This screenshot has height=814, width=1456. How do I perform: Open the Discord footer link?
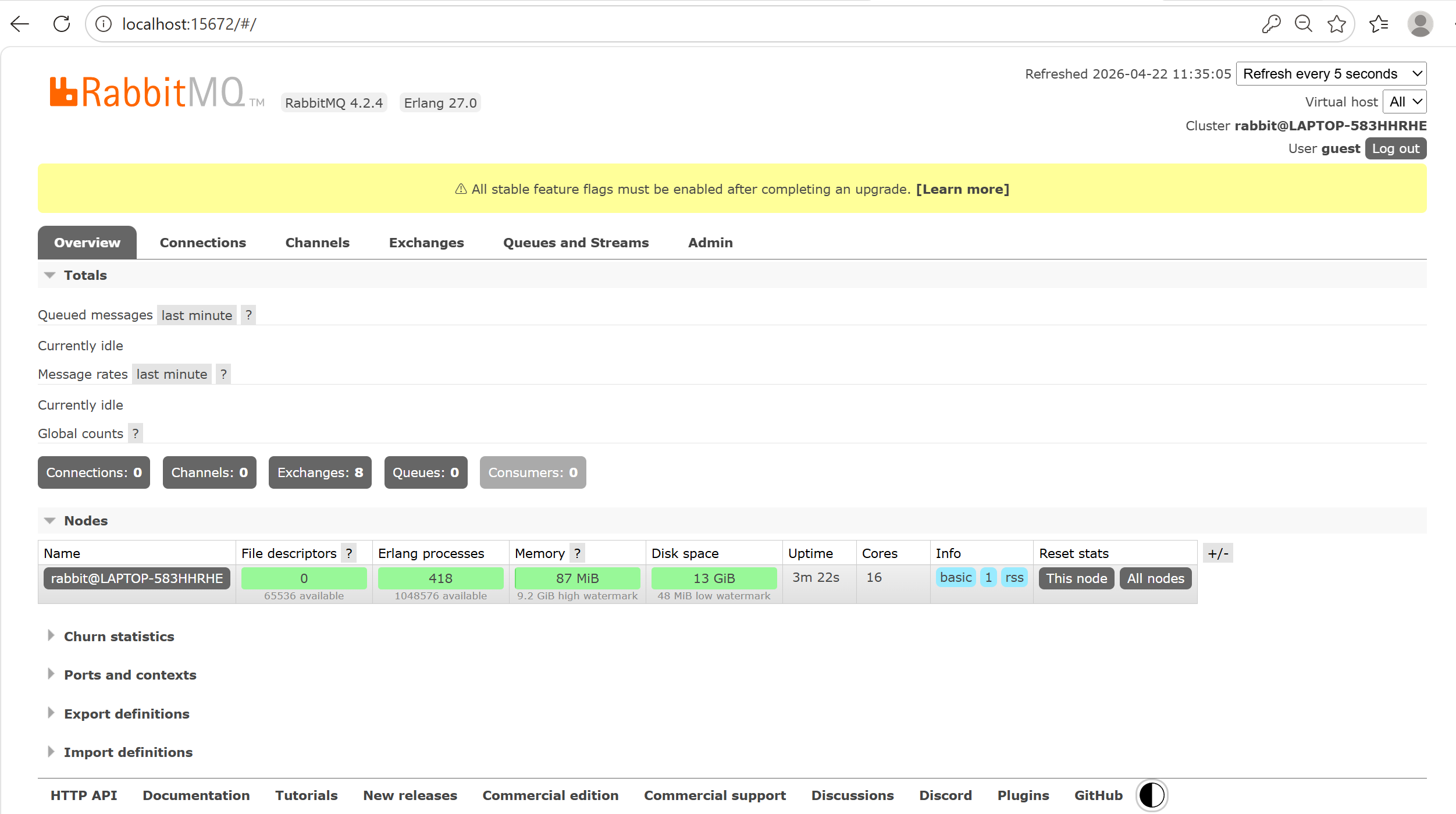(x=945, y=795)
